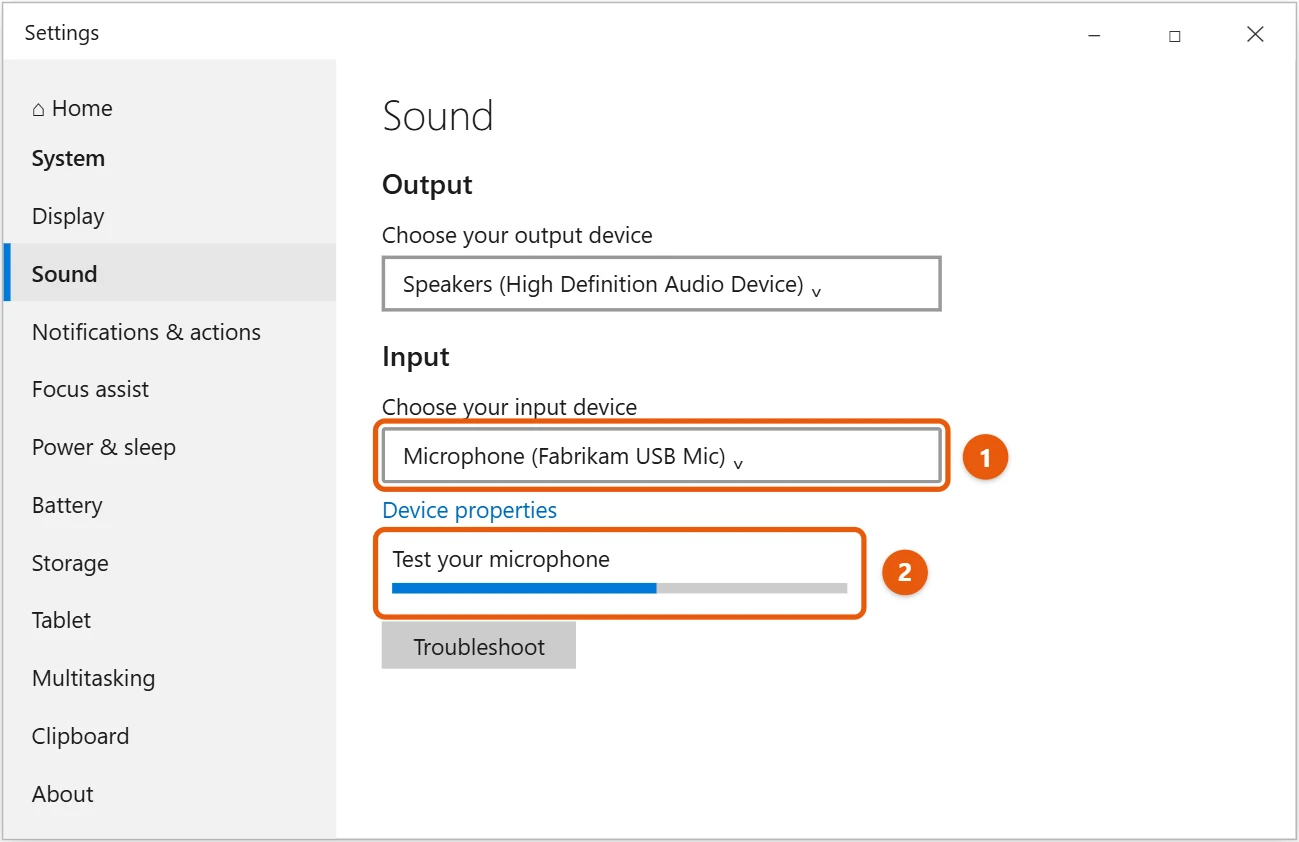Open Device properties link

coord(469,510)
